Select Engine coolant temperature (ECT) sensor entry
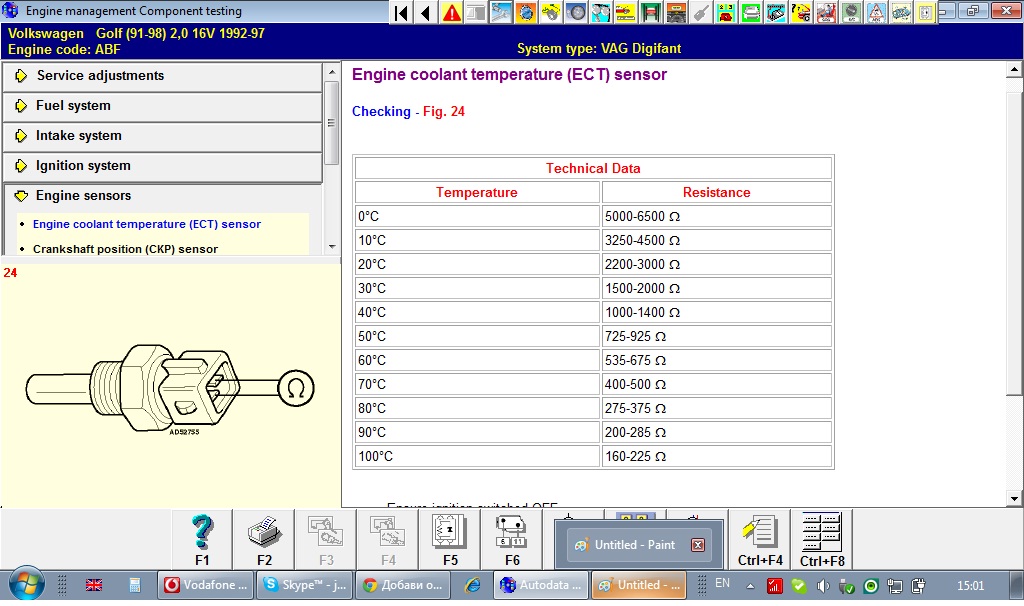 (x=146, y=225)
